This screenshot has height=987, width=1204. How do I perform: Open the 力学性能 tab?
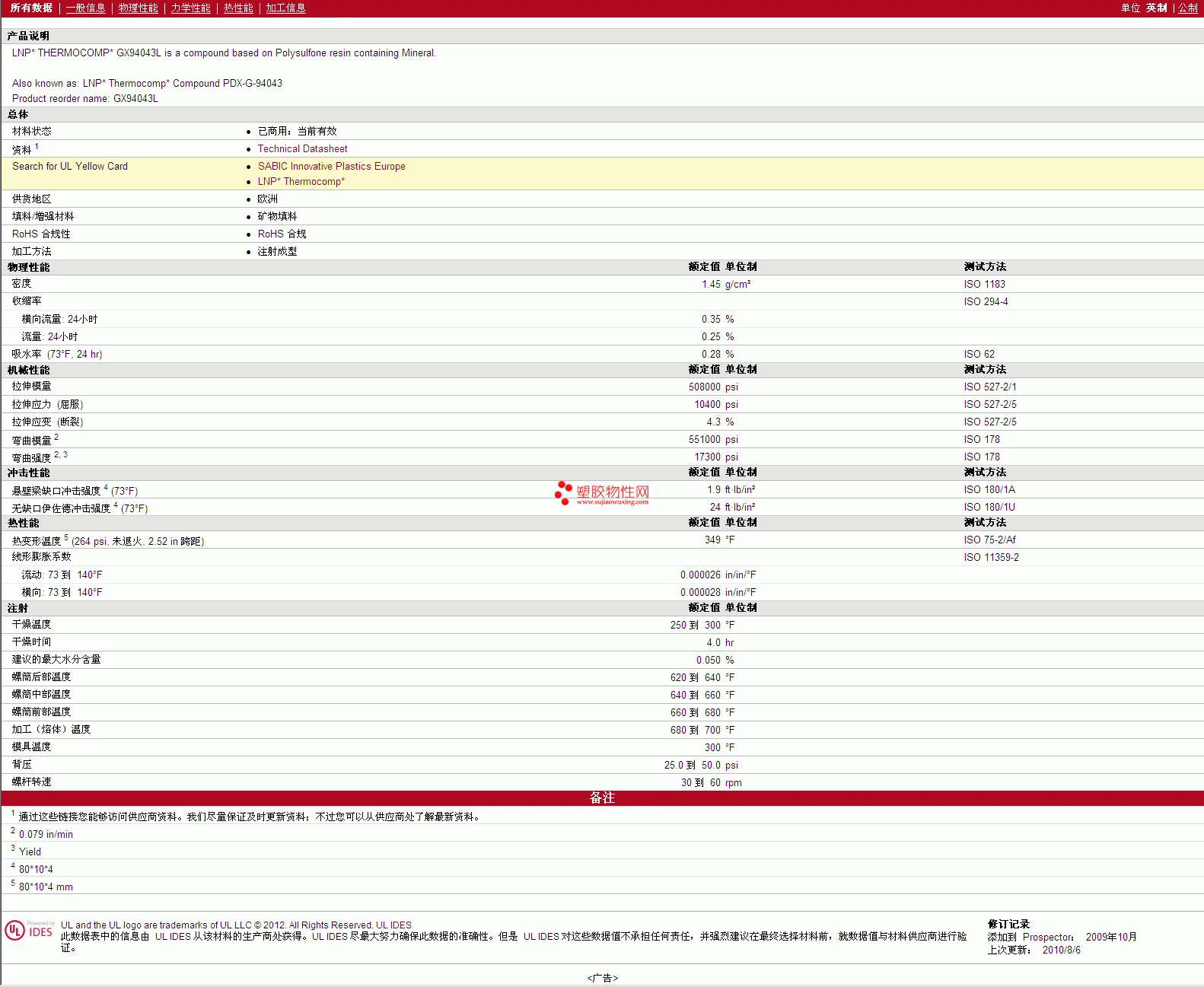coord(190,8)
